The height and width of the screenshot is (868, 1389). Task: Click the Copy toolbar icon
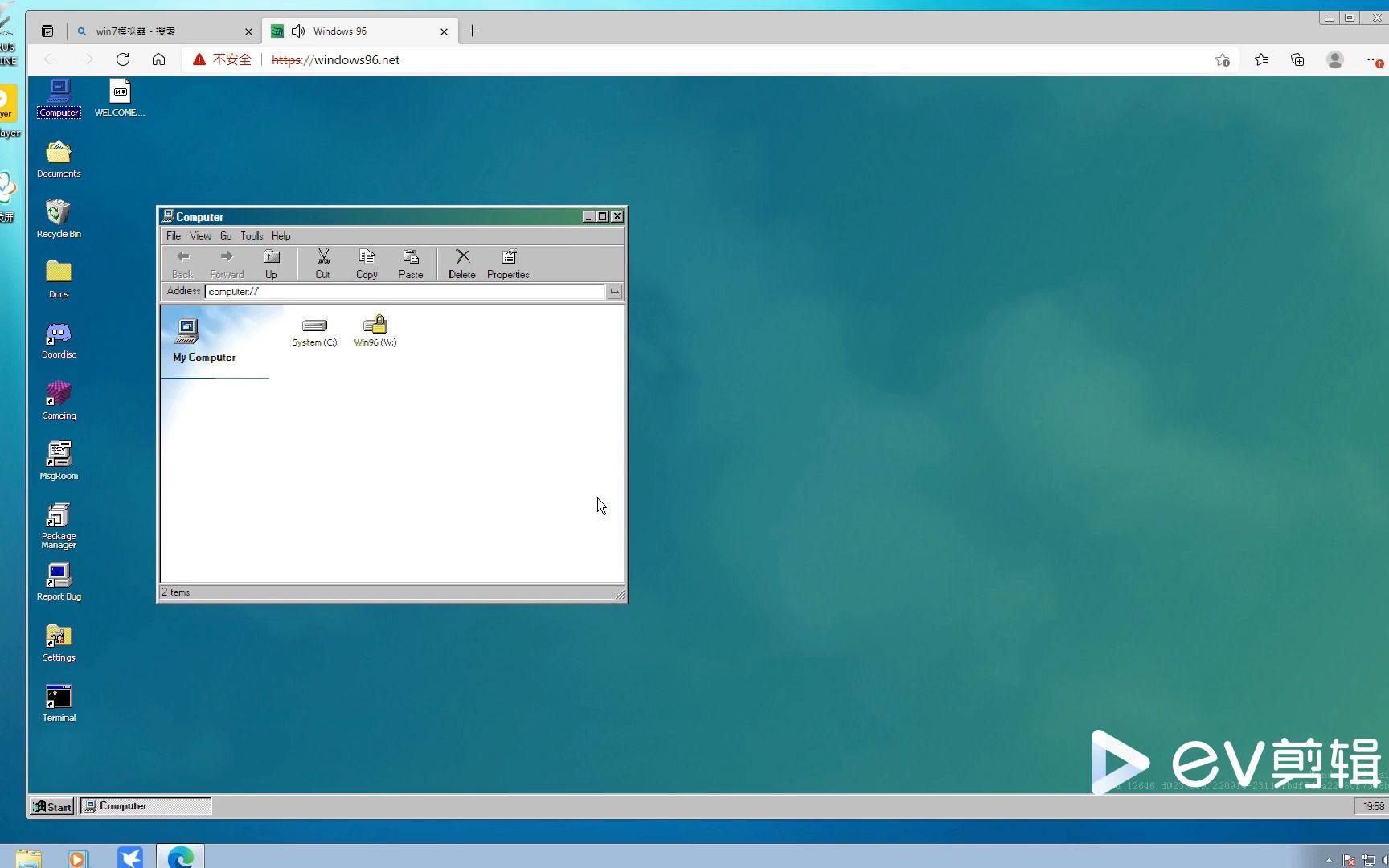(367, 263)
